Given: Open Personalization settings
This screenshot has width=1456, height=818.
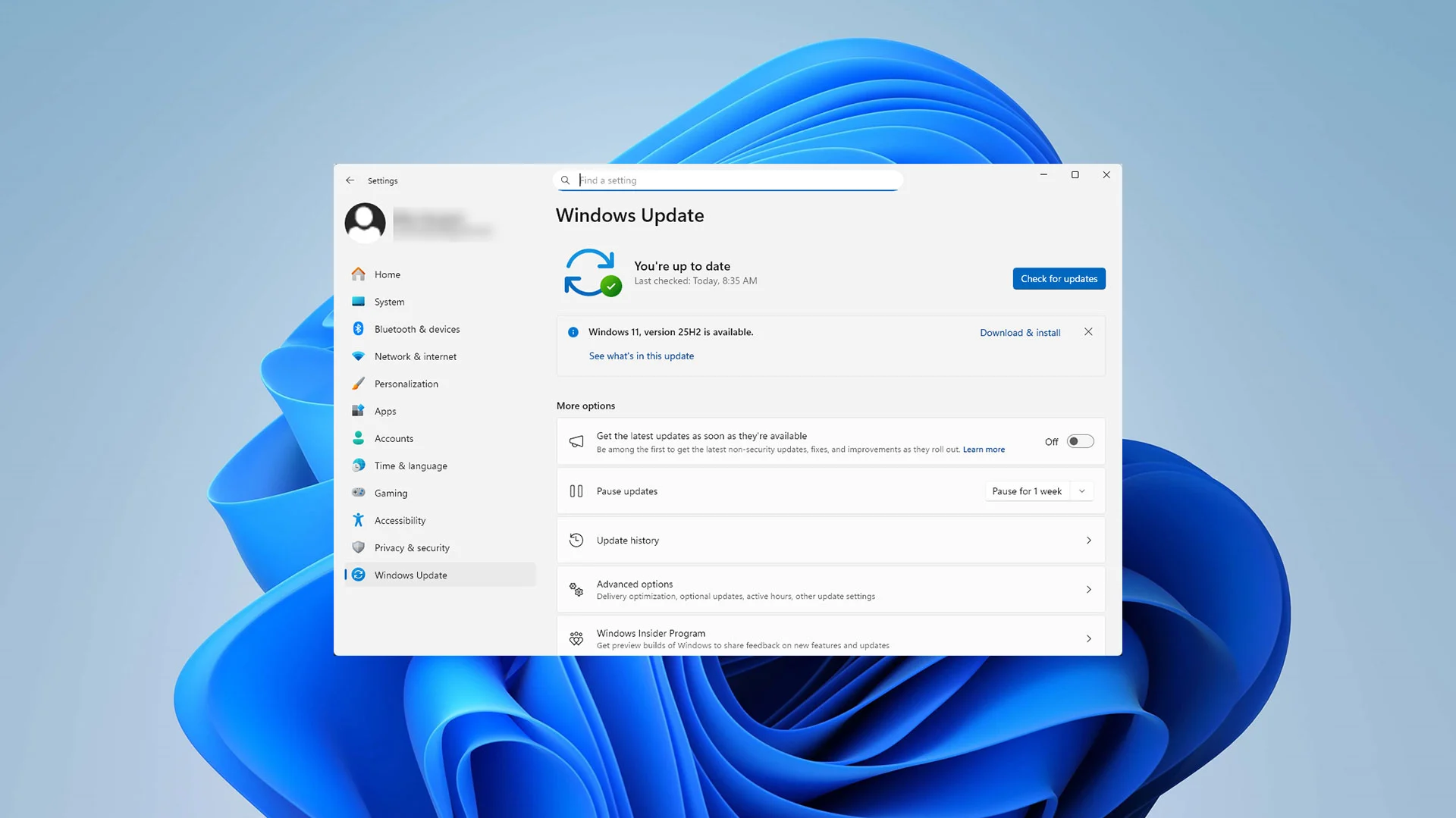Looking at the screenshot, I should (x=440, y=384).
